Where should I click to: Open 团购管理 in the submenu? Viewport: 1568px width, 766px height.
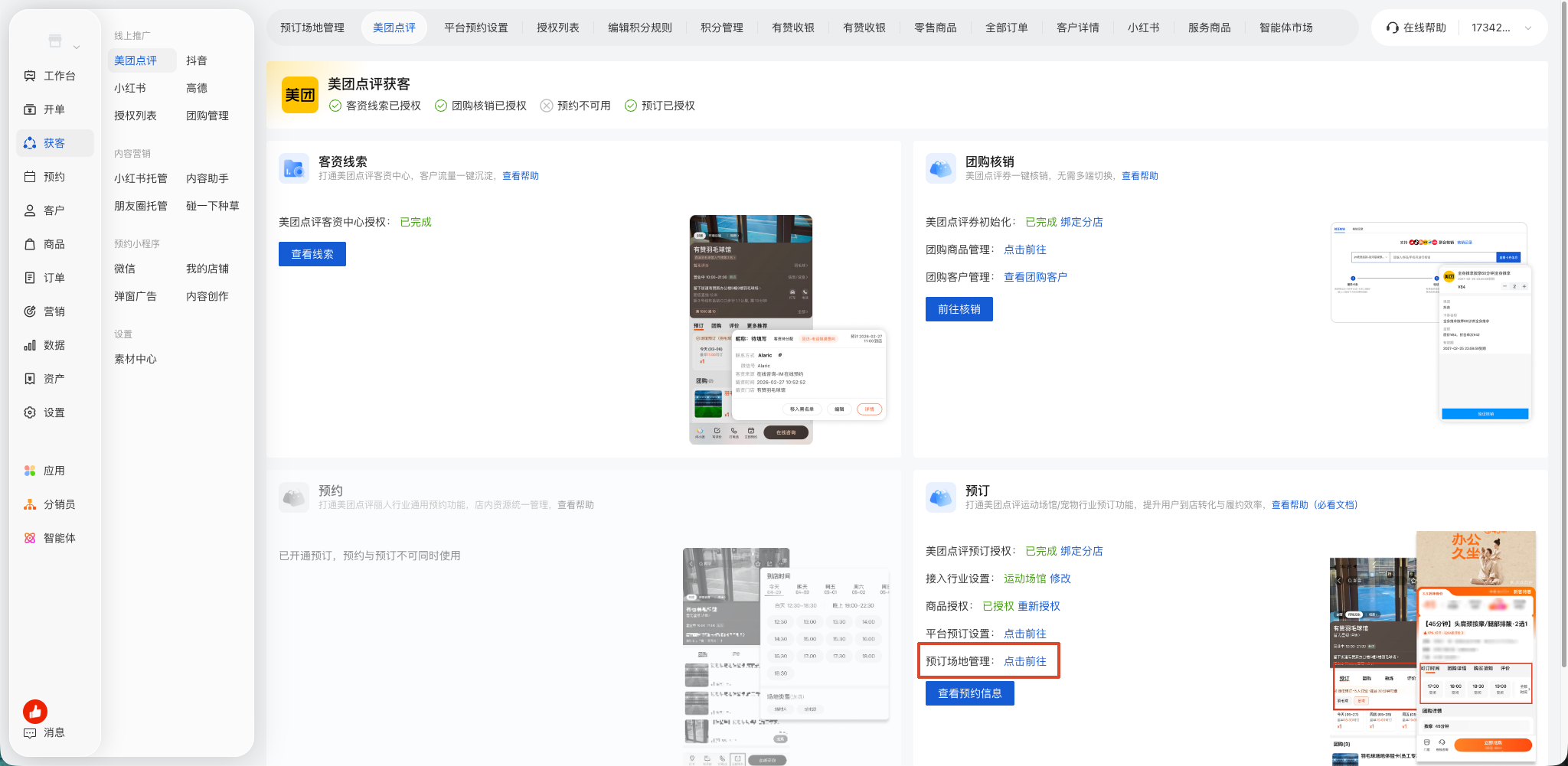coord(207,116)
